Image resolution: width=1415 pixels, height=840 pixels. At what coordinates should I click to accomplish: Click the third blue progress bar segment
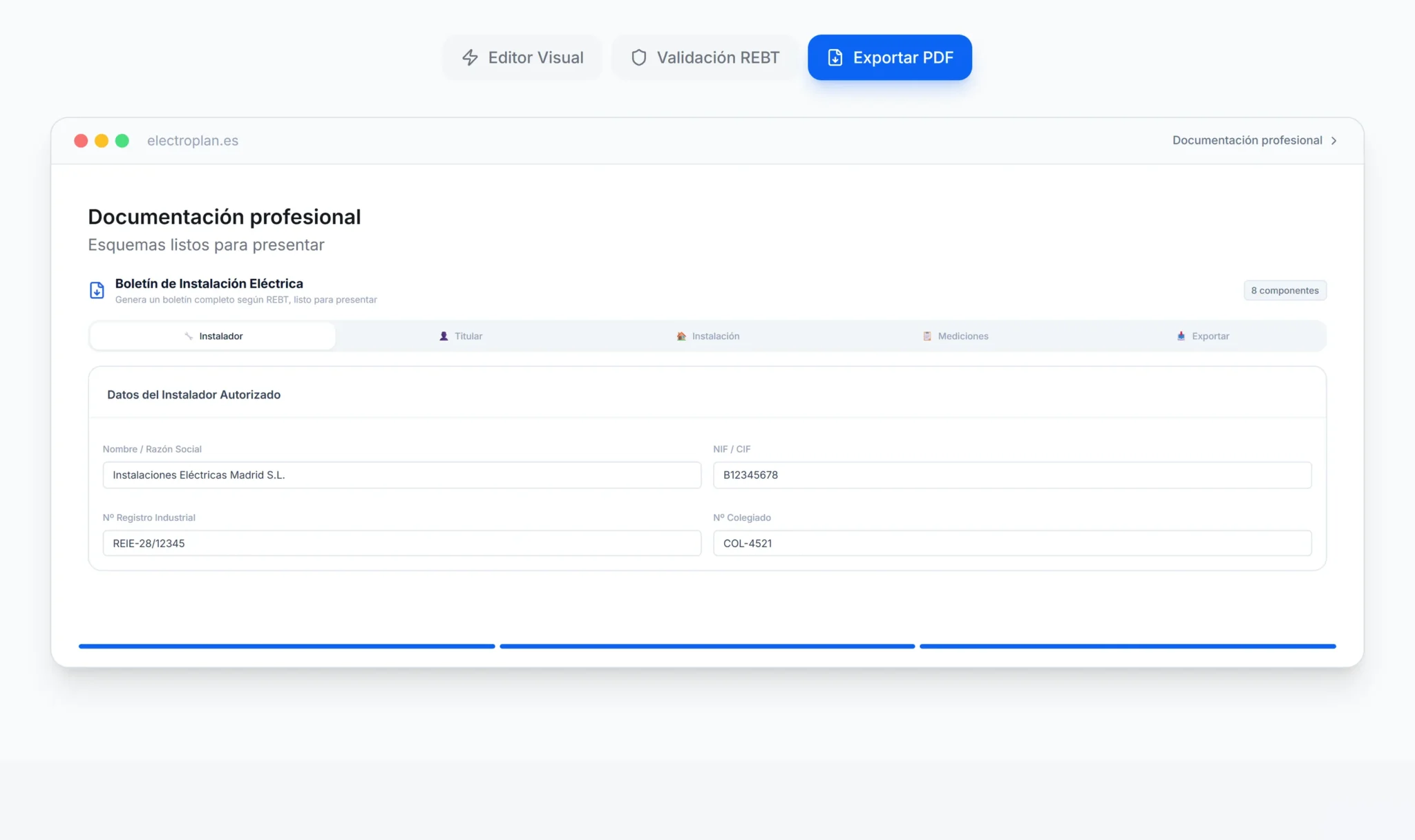coord(1128,646)
